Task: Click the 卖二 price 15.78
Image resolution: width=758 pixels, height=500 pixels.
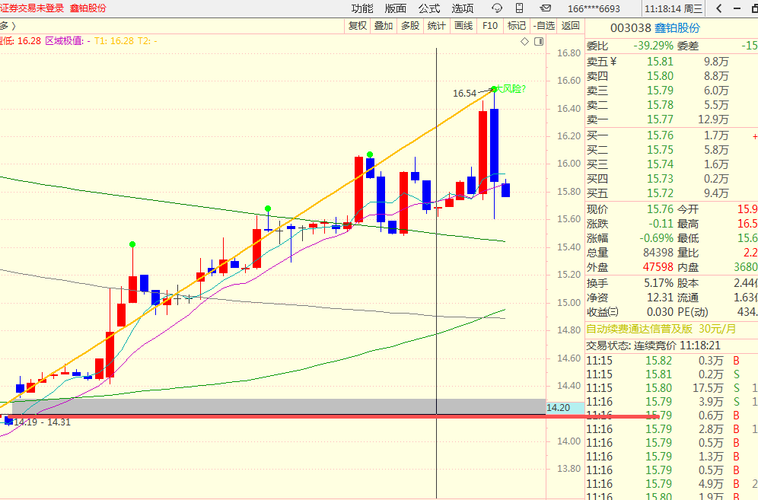Action: click(x=660, y=105)
